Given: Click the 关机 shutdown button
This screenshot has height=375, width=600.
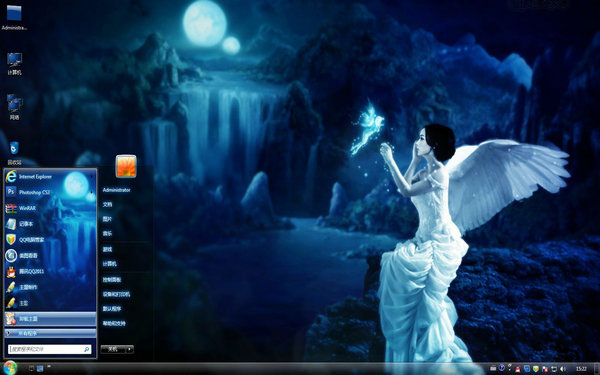Looking at the screenshot, I should (x=112, y=349).
